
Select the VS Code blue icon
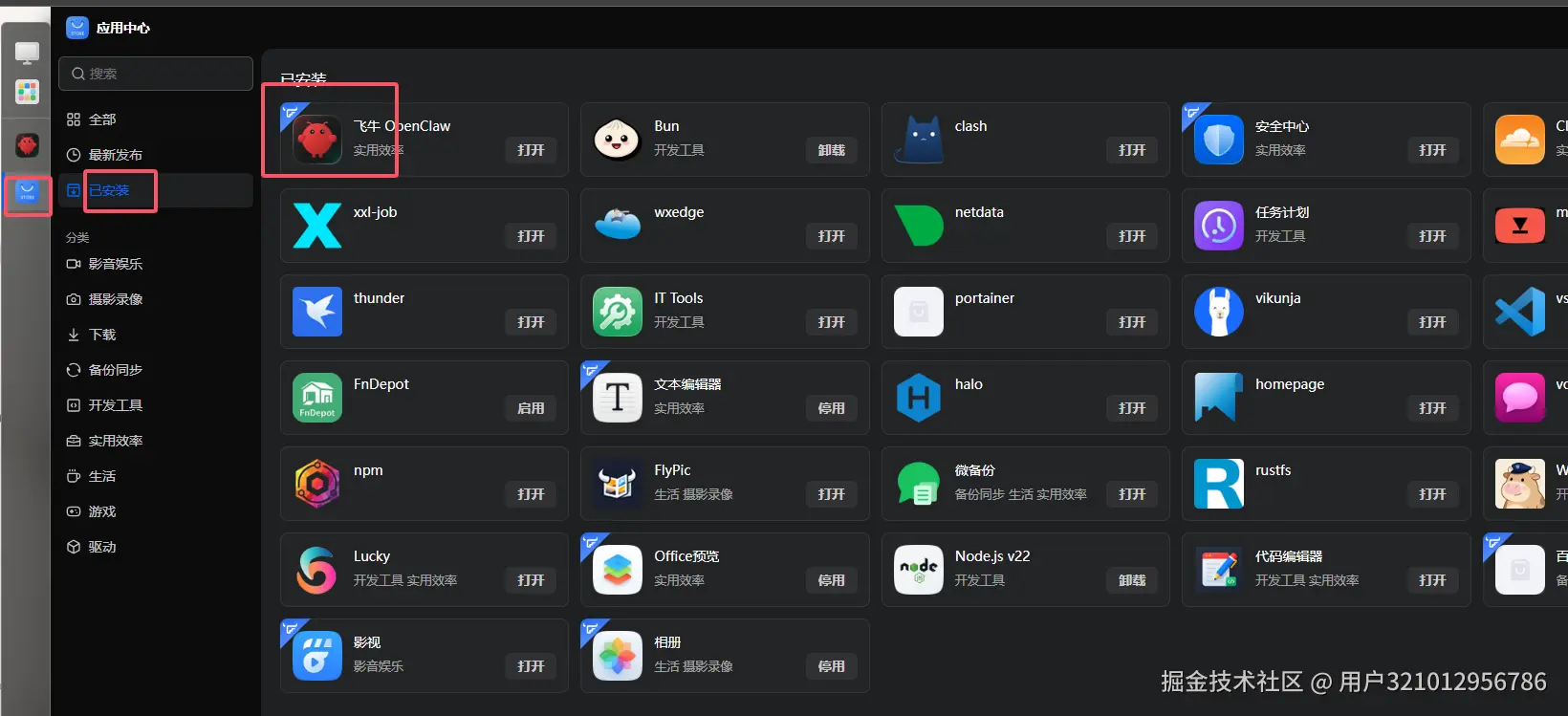pyautogui.click(x=1519, y=312)
